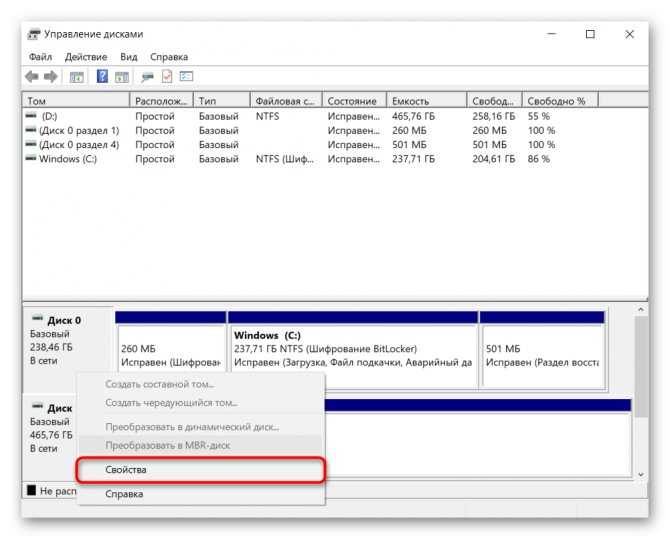Click the Forward arrow toolbar icon
This screenshot has width=670, height=539.
[x=51, y=77]
